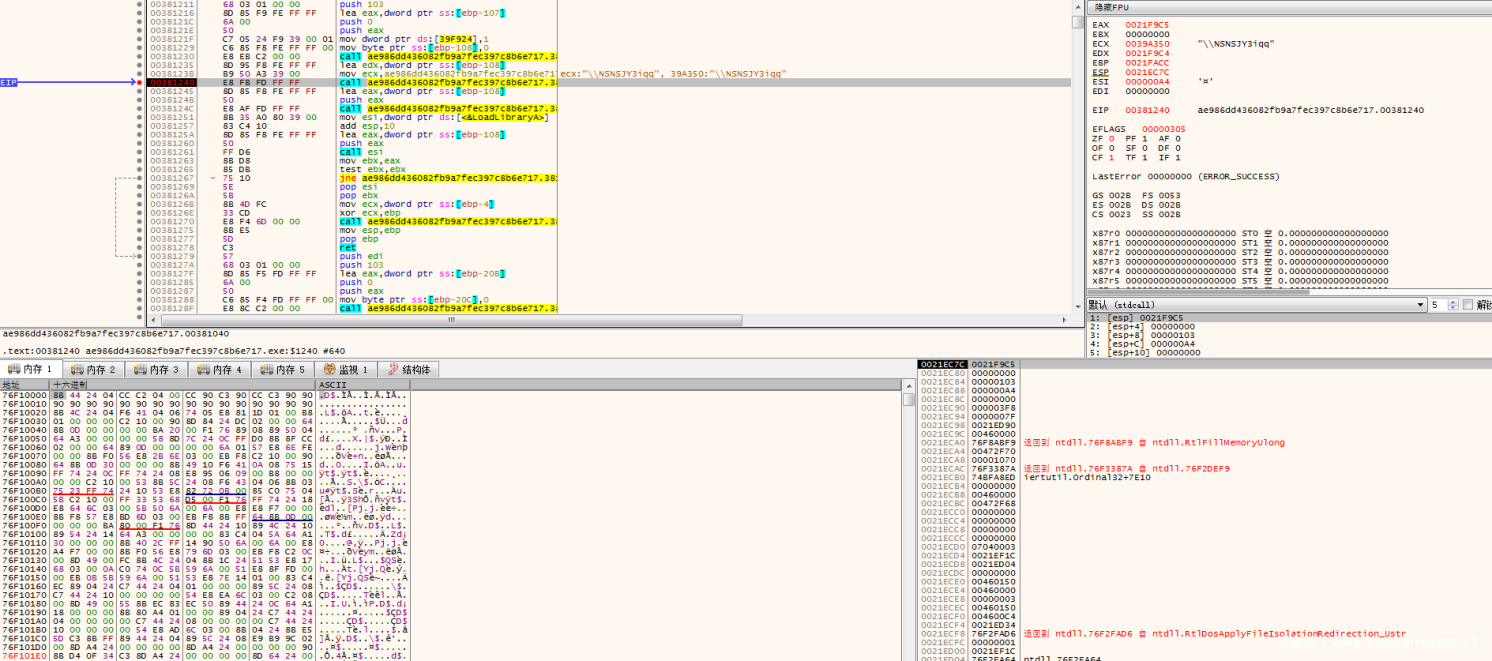Select the EAX register value 0021F9C5

[x=1145, y=24]
